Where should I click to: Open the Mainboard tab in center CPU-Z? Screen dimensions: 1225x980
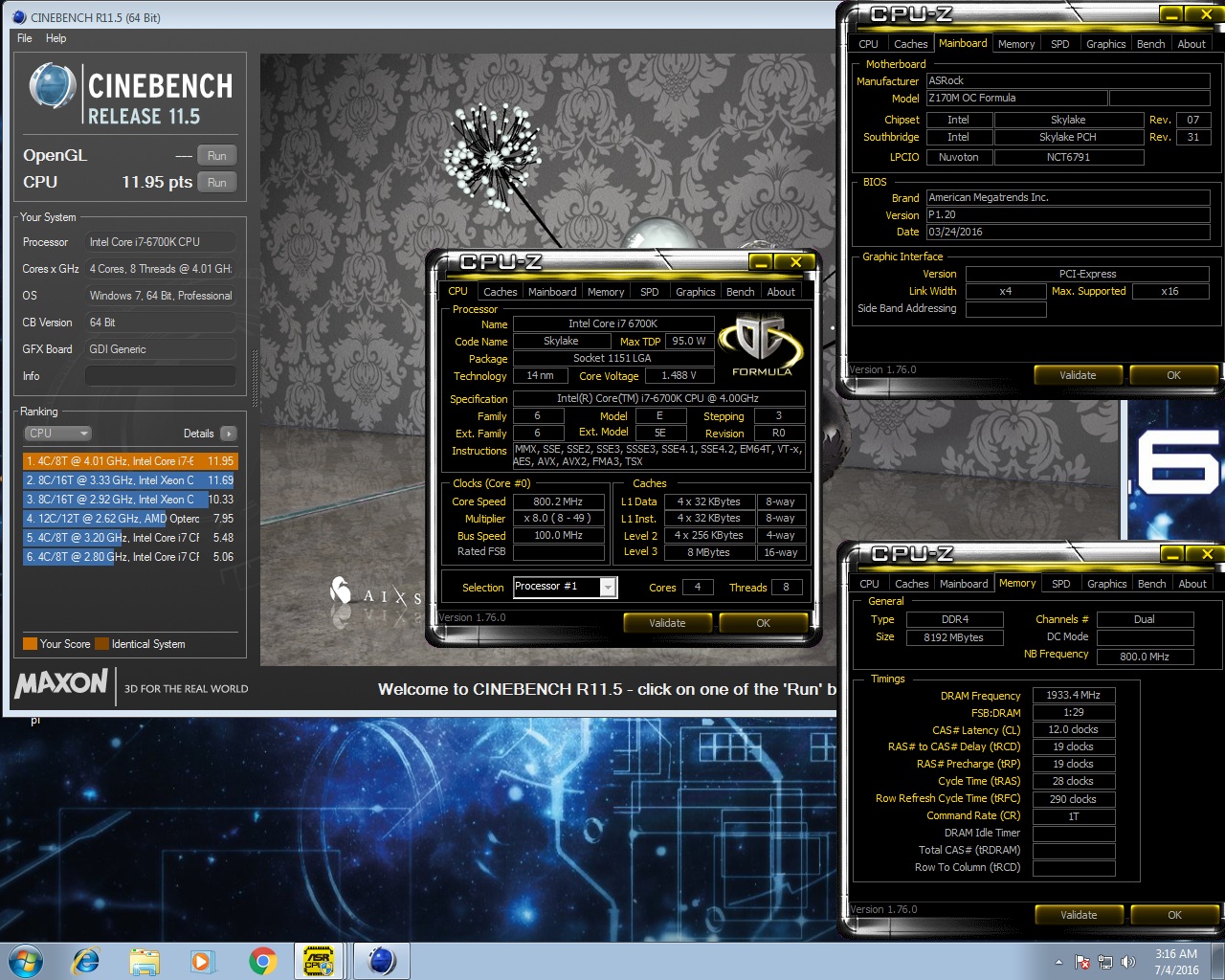point(552,292)
